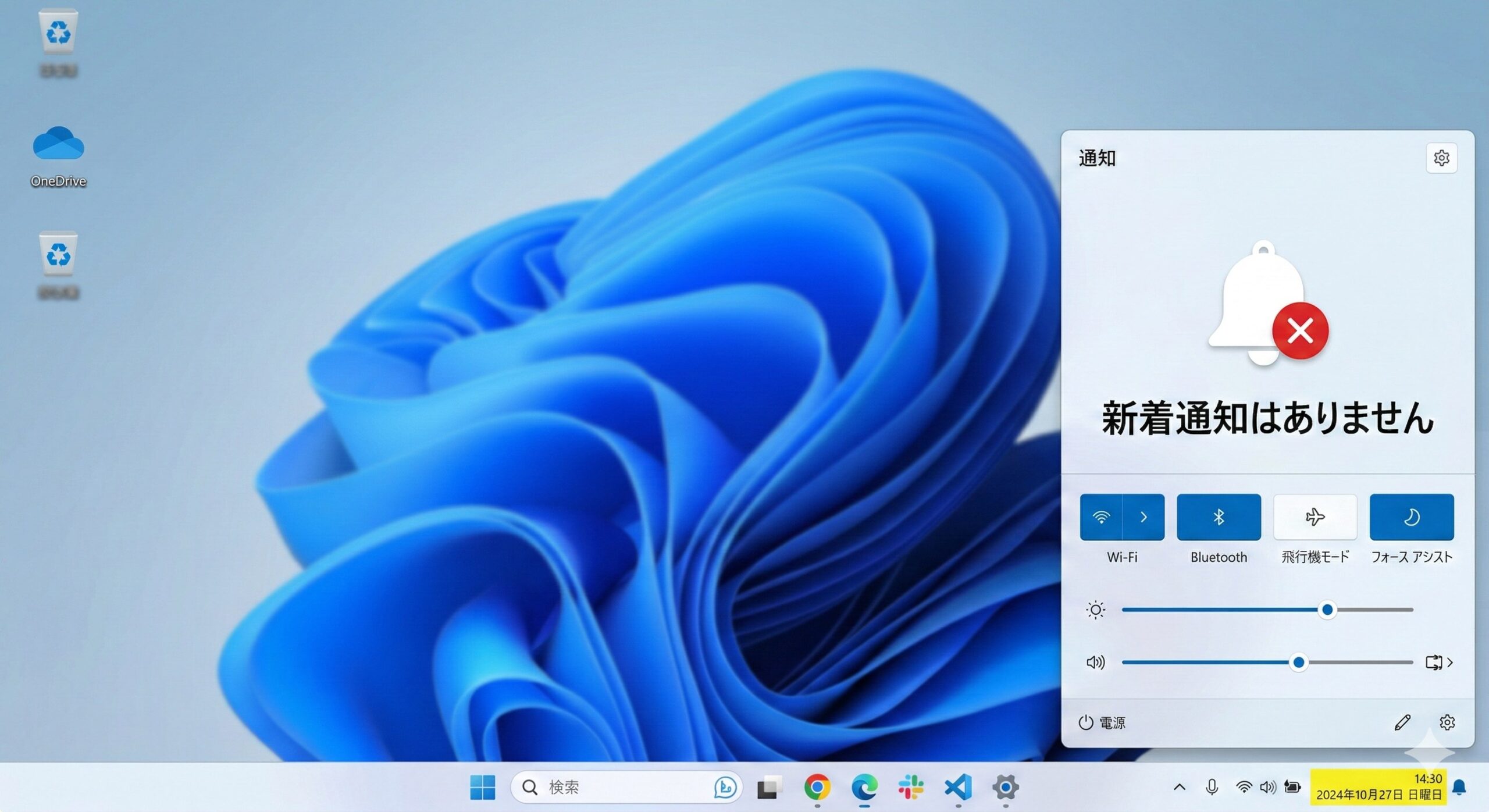
Task: Open the sound output device selector
Action: [1439, 662]
